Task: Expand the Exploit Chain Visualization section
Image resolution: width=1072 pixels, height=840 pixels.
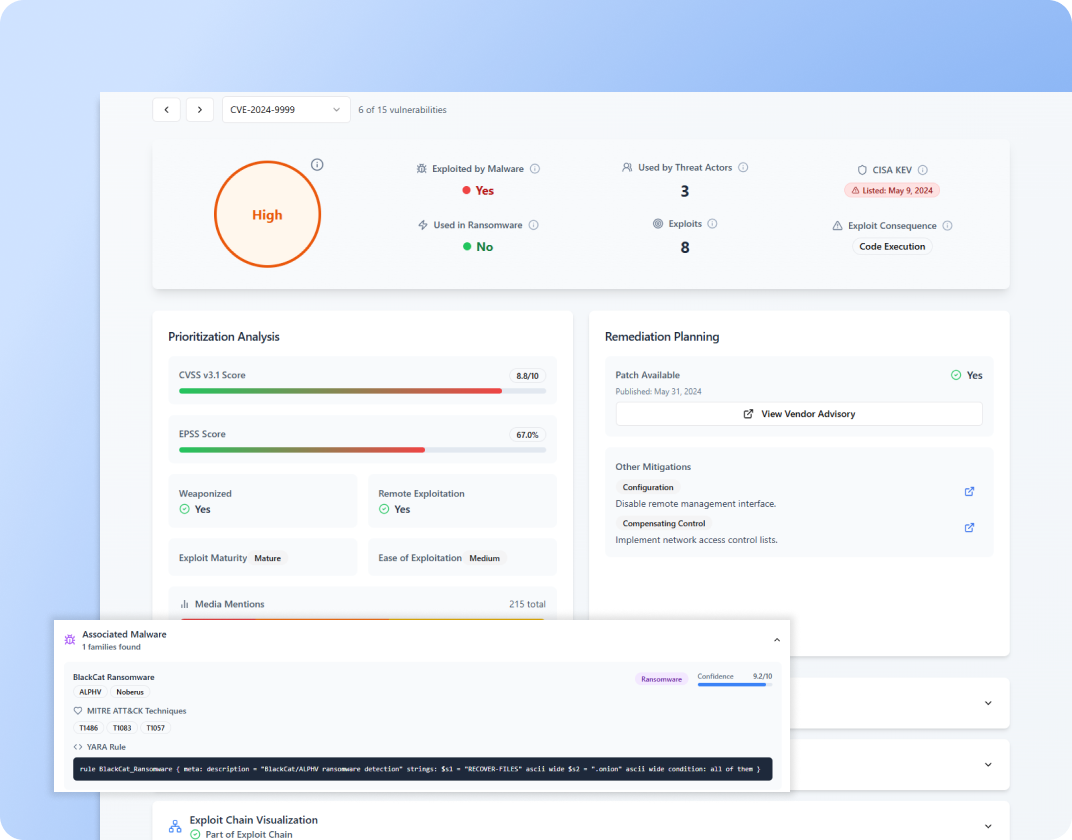Action: click(988, 826)
